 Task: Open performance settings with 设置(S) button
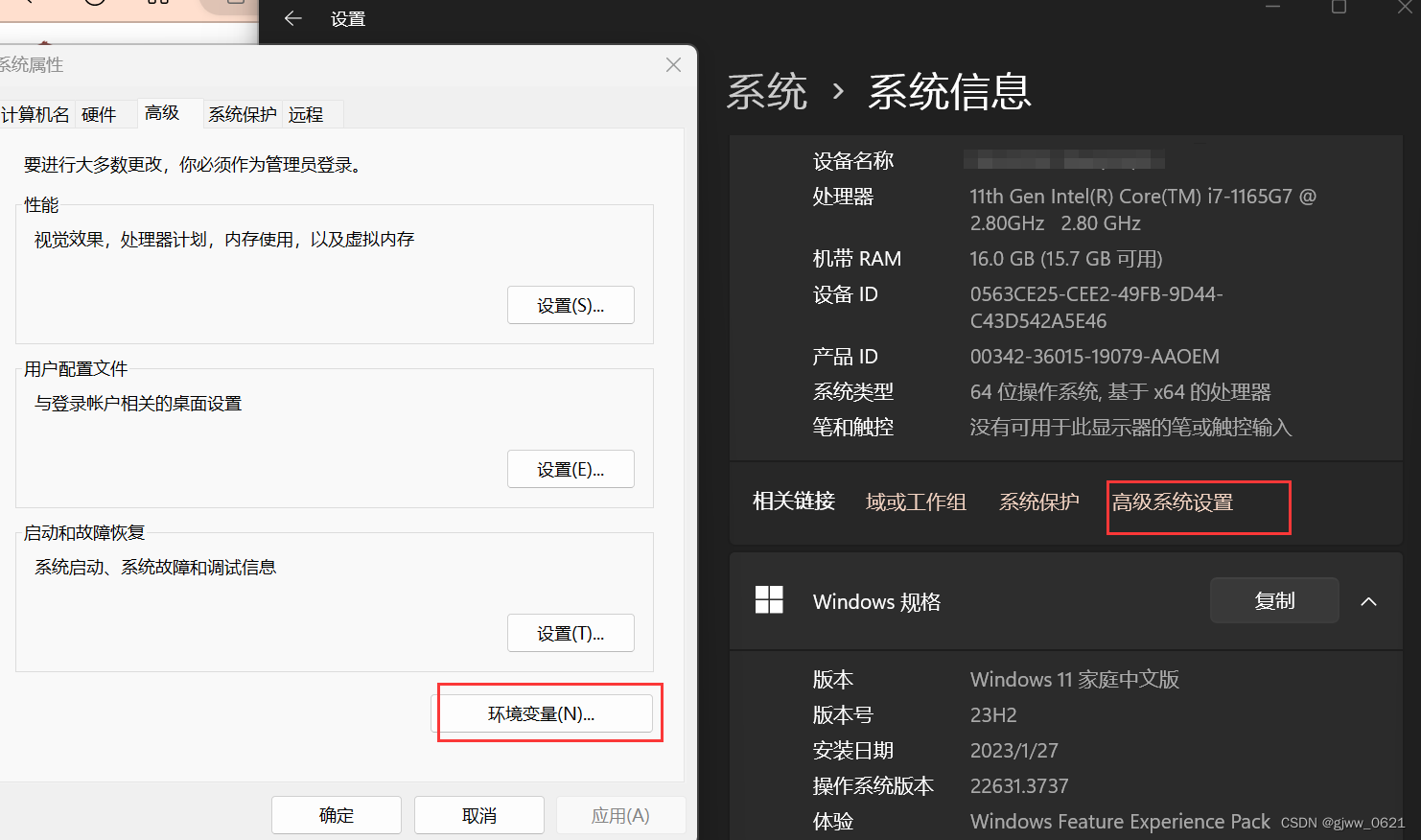(x=571, y=305)
